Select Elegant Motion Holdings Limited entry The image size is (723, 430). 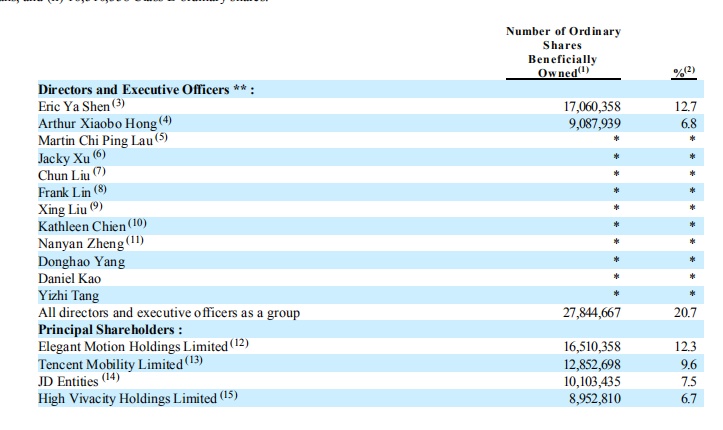coord(133,347)
